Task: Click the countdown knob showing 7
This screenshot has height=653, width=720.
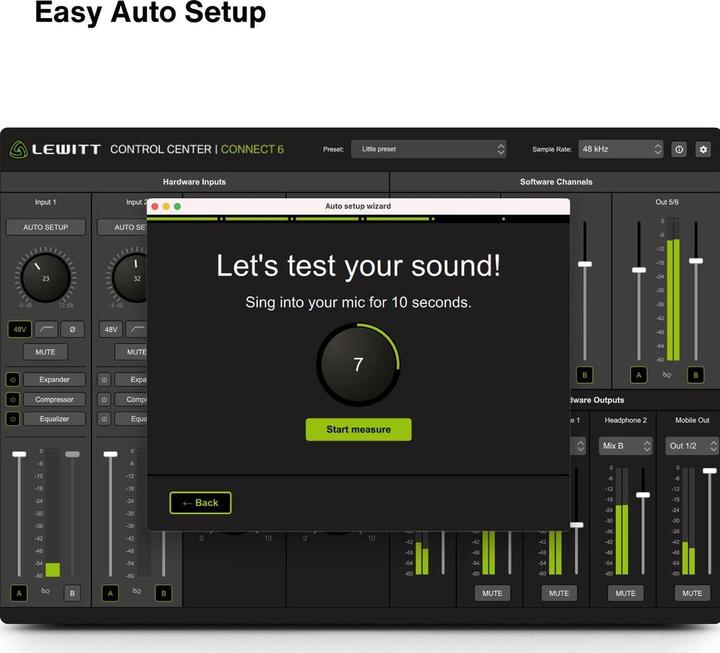Action: pyautogui.click(x=358, y=364)
